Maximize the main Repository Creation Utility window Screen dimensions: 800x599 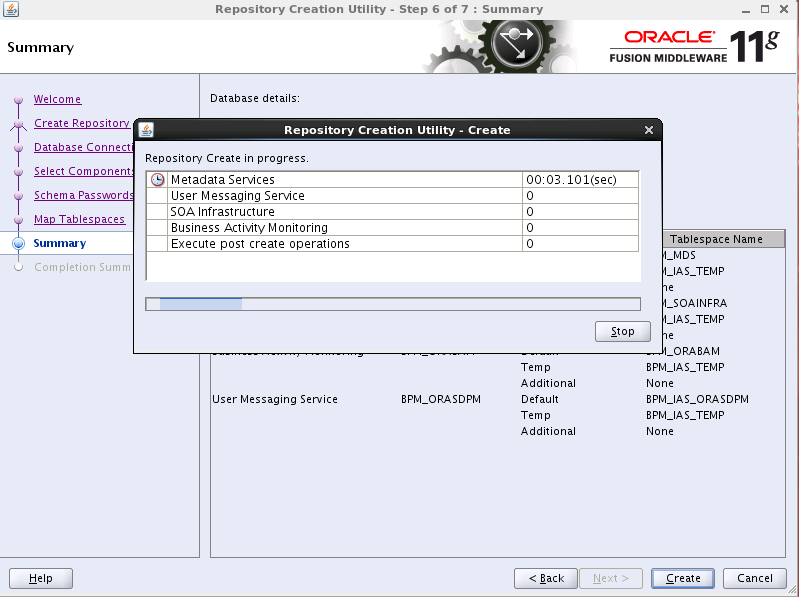pyautogui.click(x=765, y=9)
